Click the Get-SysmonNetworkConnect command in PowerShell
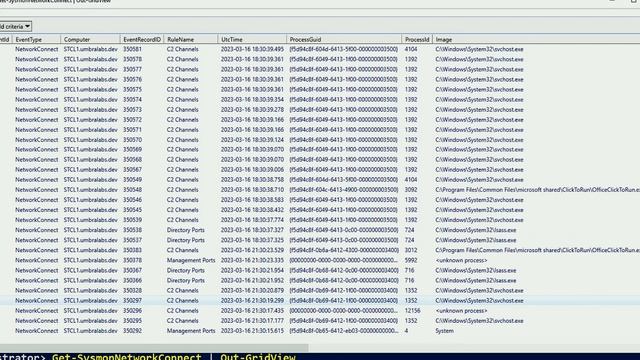Screen dimensions: 640x360 click(x=126, y=357)
